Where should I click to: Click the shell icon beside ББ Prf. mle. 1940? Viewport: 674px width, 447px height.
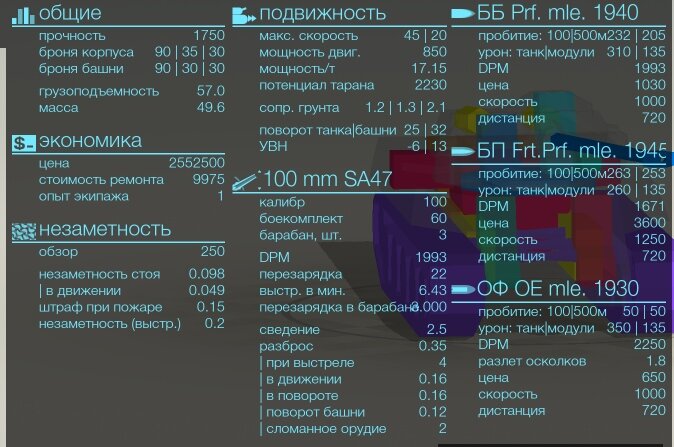pos(463,14)
